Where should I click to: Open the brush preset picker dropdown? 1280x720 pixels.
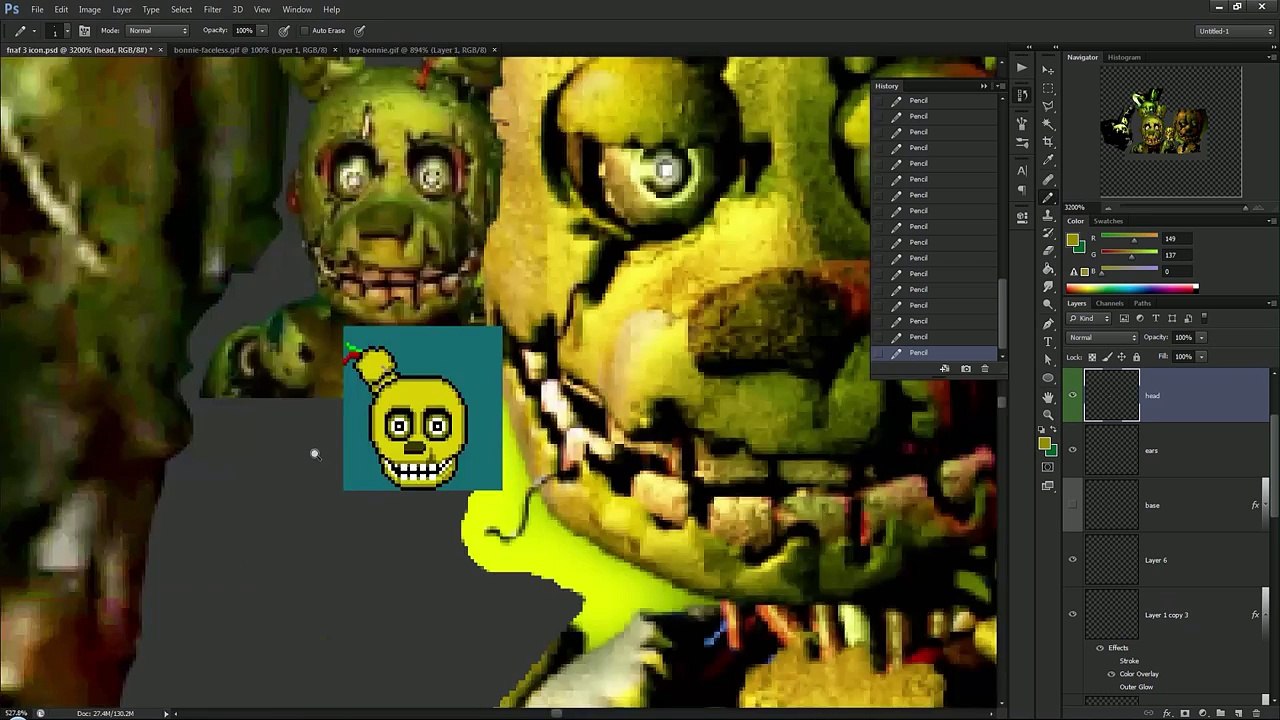point(67,31)
